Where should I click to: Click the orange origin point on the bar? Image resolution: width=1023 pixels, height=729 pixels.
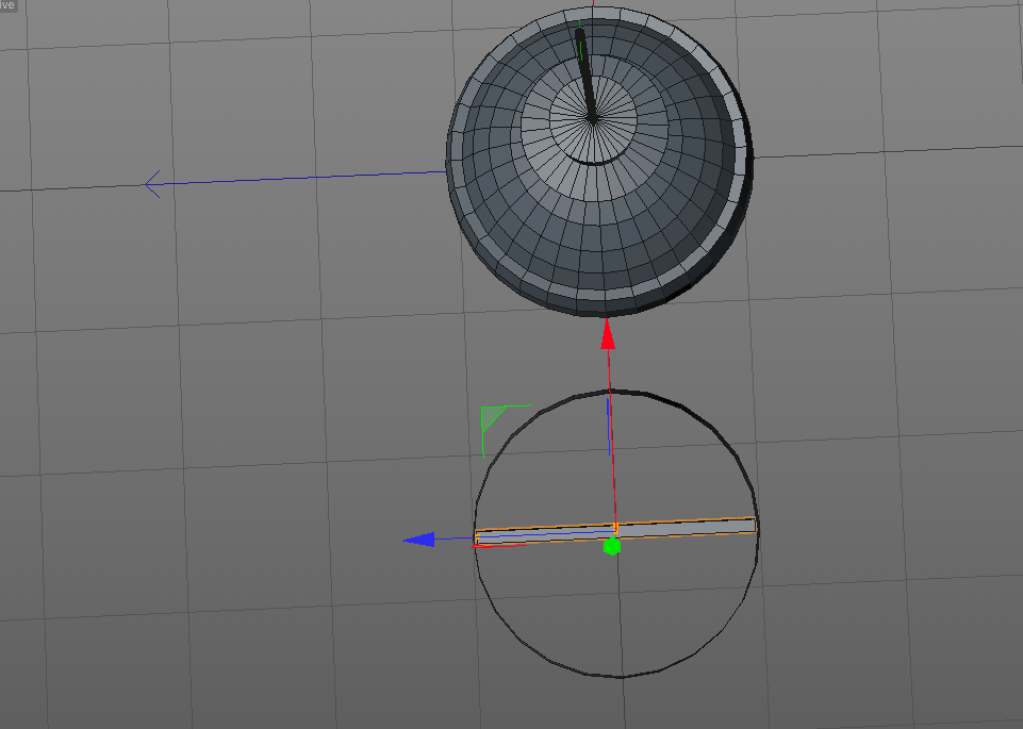(x=616, y=525)
